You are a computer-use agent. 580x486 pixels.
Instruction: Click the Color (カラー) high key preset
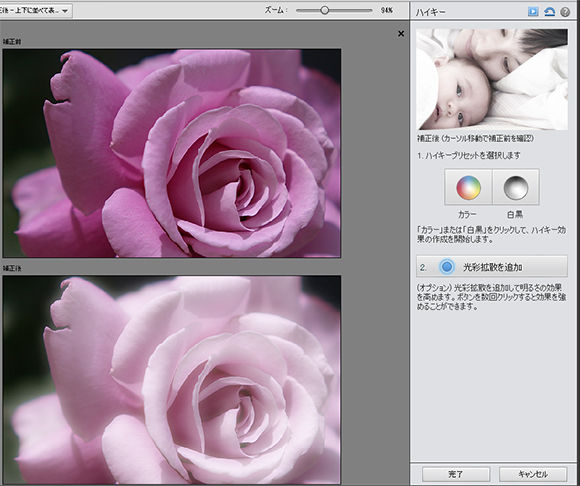tap(468, 187)
